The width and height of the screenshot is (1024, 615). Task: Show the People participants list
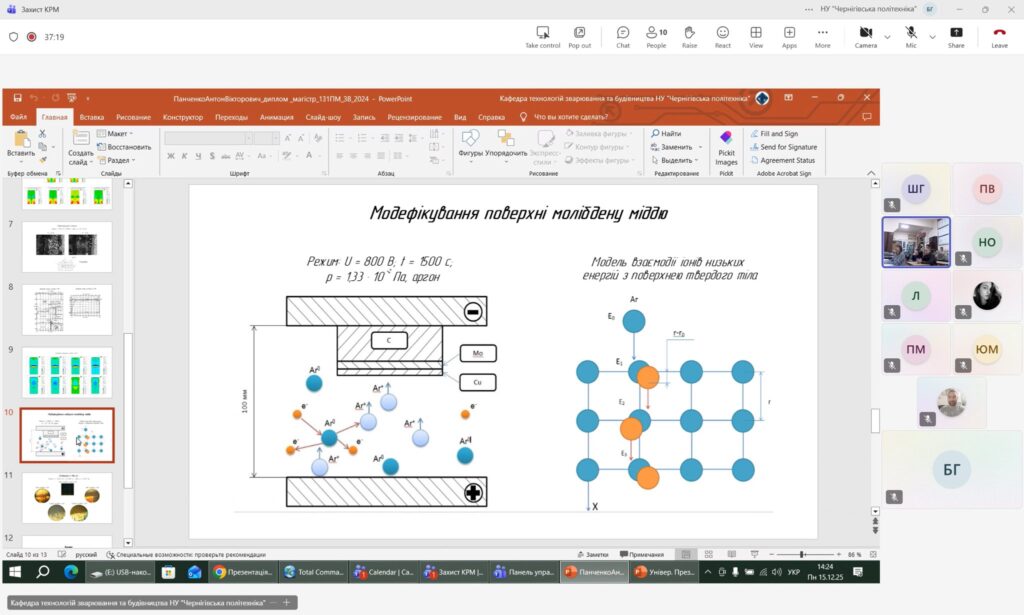click(656, 36)
